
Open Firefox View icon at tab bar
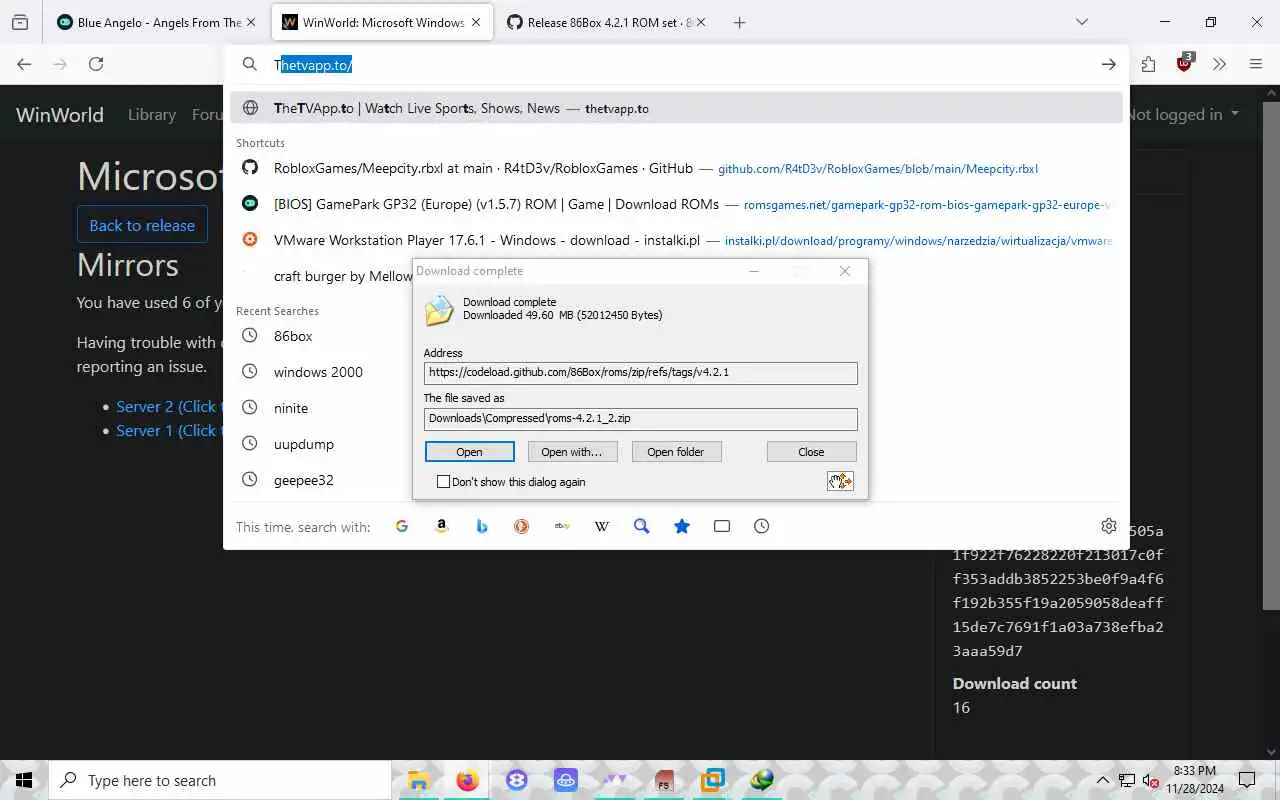[x=20, y=22]
